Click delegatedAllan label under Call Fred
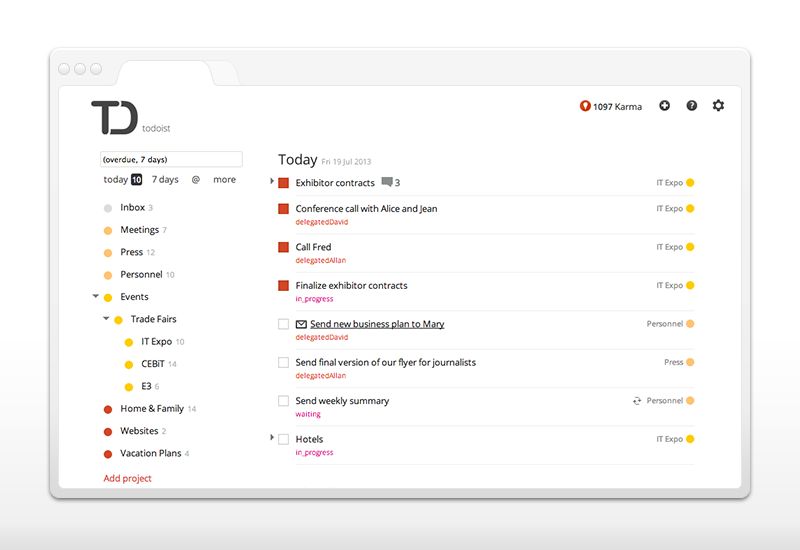800x550 pixels. [320, 260]
